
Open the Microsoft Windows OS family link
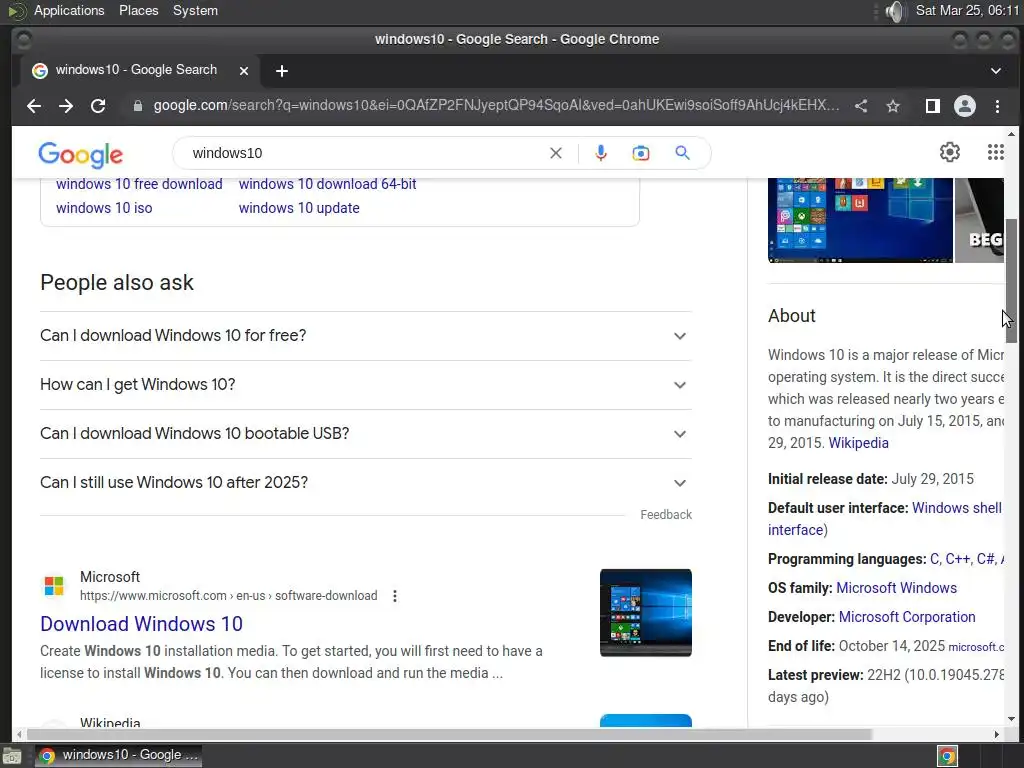pyautogui.click(x=896, y=588)
